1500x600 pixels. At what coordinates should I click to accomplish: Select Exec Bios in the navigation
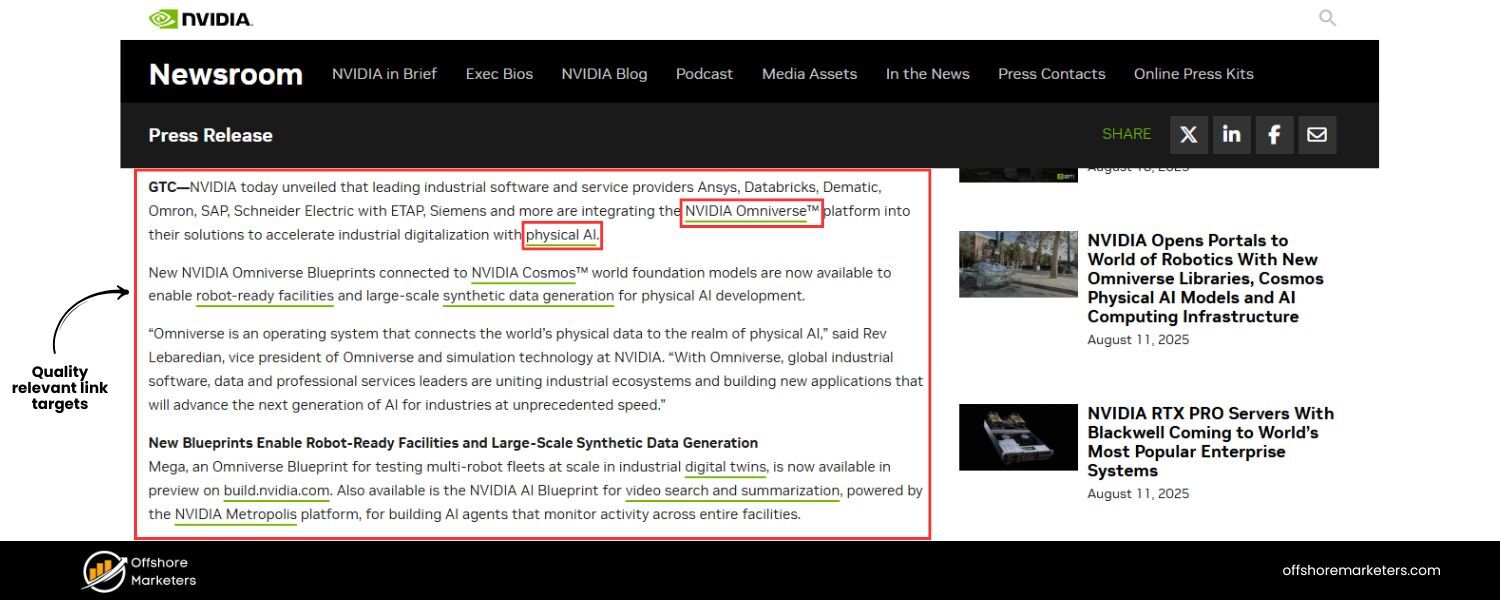(x=499, y=73)
